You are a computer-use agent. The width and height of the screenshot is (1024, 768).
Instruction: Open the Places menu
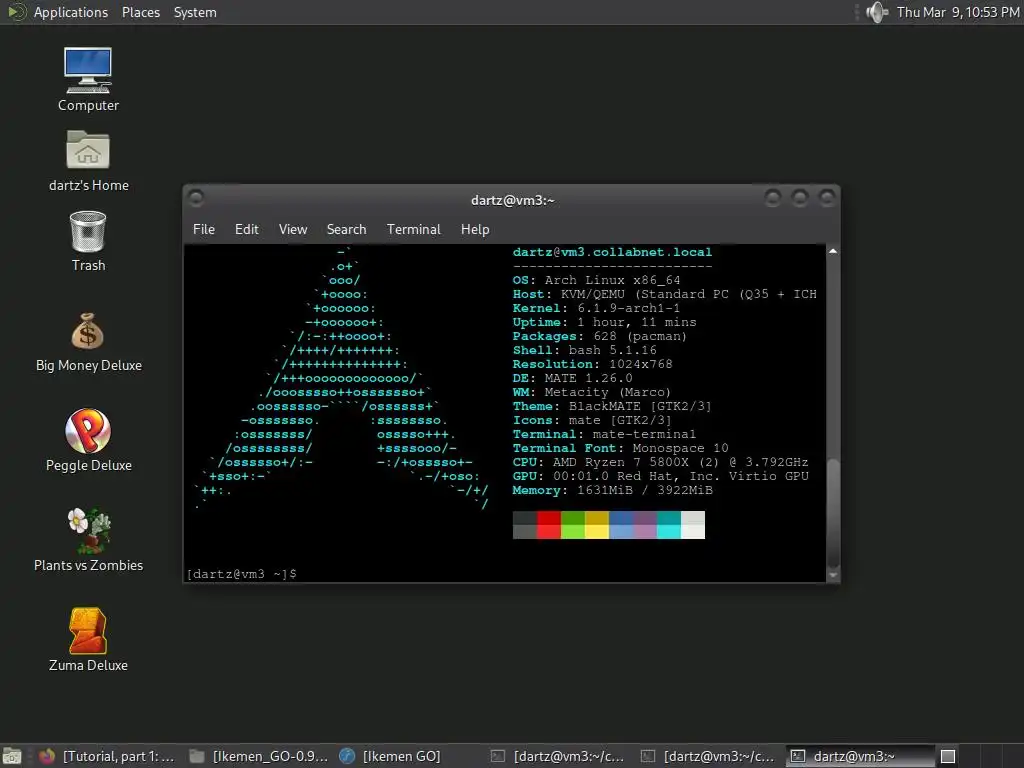(140, 12)
